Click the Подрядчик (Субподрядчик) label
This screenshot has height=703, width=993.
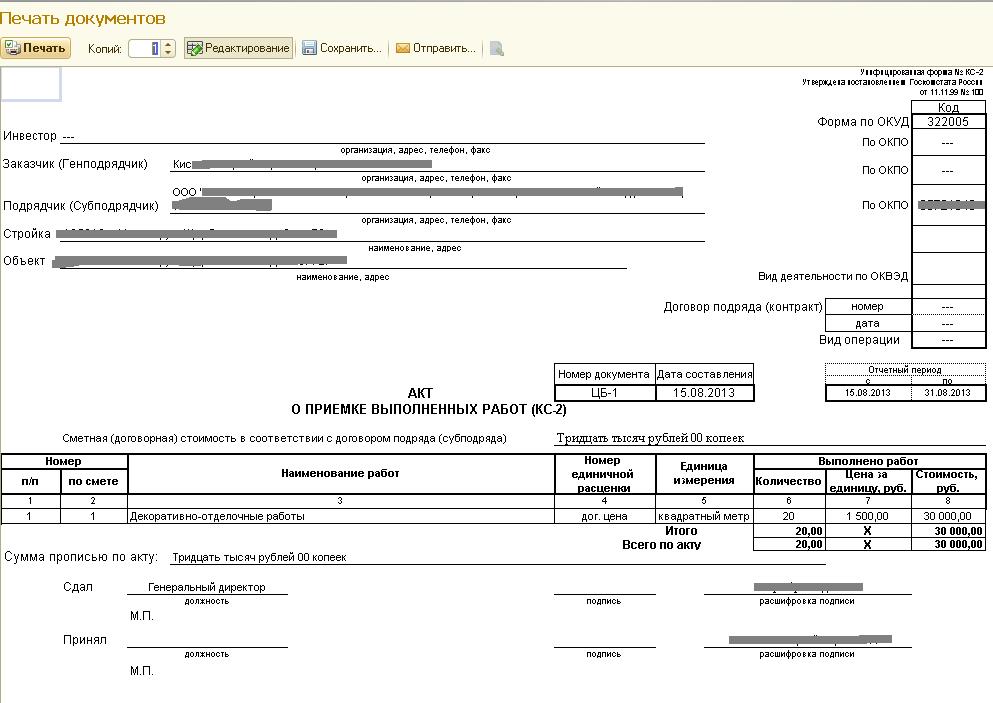coord(81,206)
